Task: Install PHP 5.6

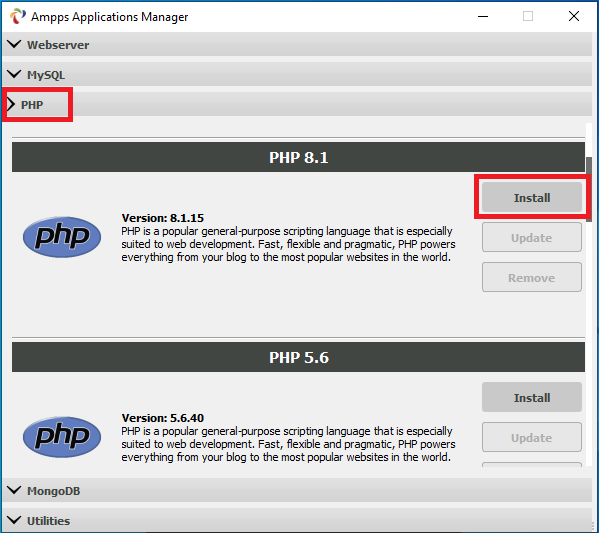Action: coord(531,397)
